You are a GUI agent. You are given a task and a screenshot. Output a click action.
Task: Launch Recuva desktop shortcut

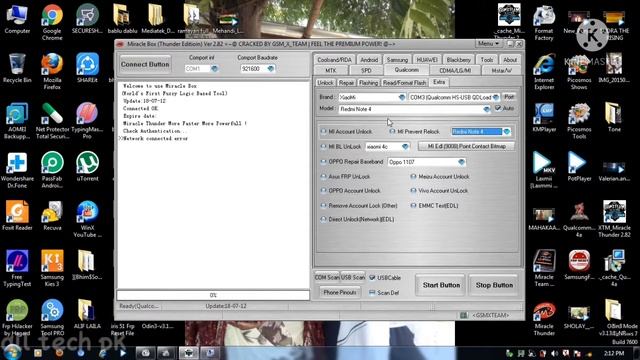click(52, 216)
